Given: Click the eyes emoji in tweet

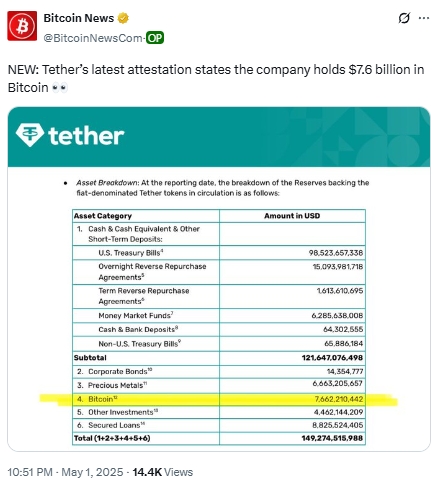Looking at the screenshot, I should click(x=60, y=88).
